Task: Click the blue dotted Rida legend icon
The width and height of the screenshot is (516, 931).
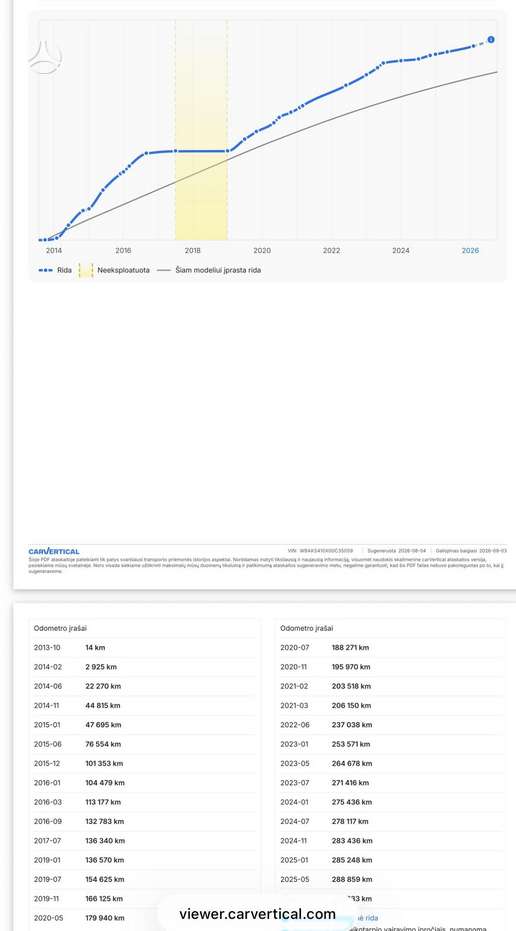Action: pyautogui.click(x=46, y=270)
